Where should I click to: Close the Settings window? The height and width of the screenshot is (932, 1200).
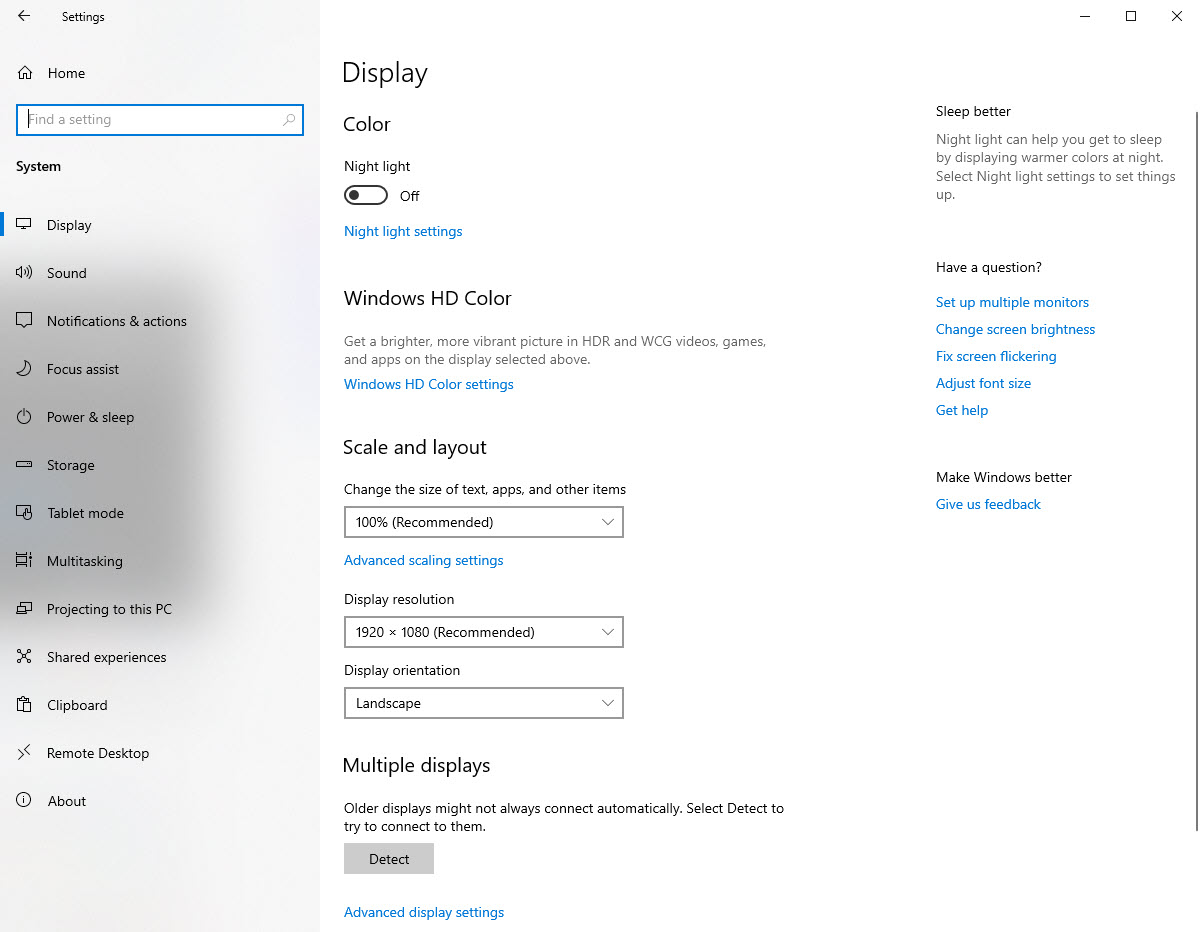click(x=1177, y=16)
